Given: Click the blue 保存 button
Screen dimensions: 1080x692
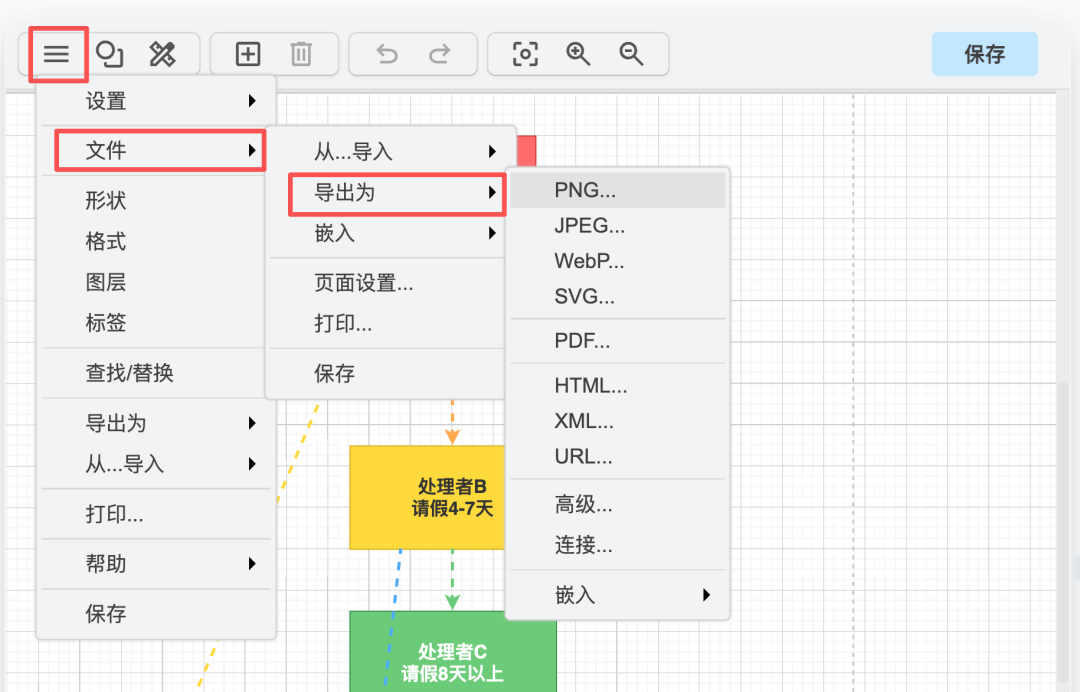Looking at the screenshot, I should click(984, 54).
